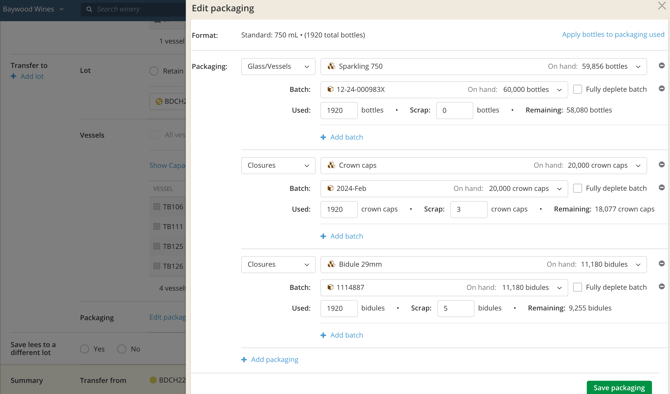Click the batch 12-24-000983X box icon
670x394 pixels.
[x=330, y=89]
